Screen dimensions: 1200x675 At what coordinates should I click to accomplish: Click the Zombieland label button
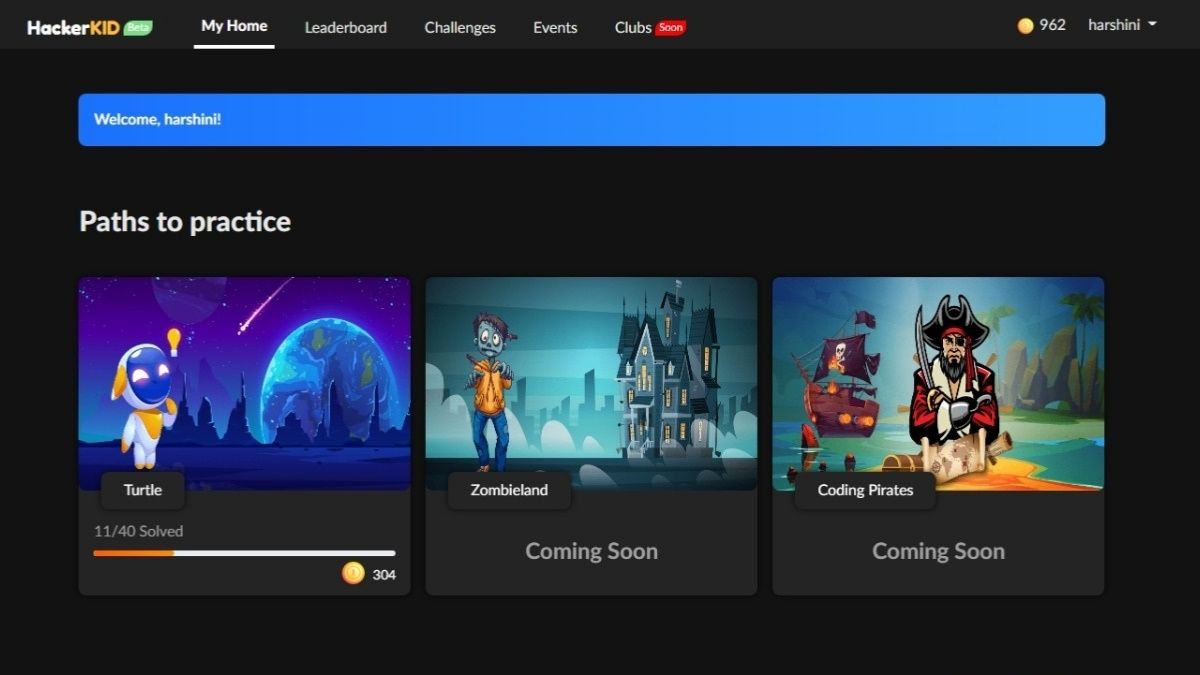pyautogui.click(x=509, y=490)
